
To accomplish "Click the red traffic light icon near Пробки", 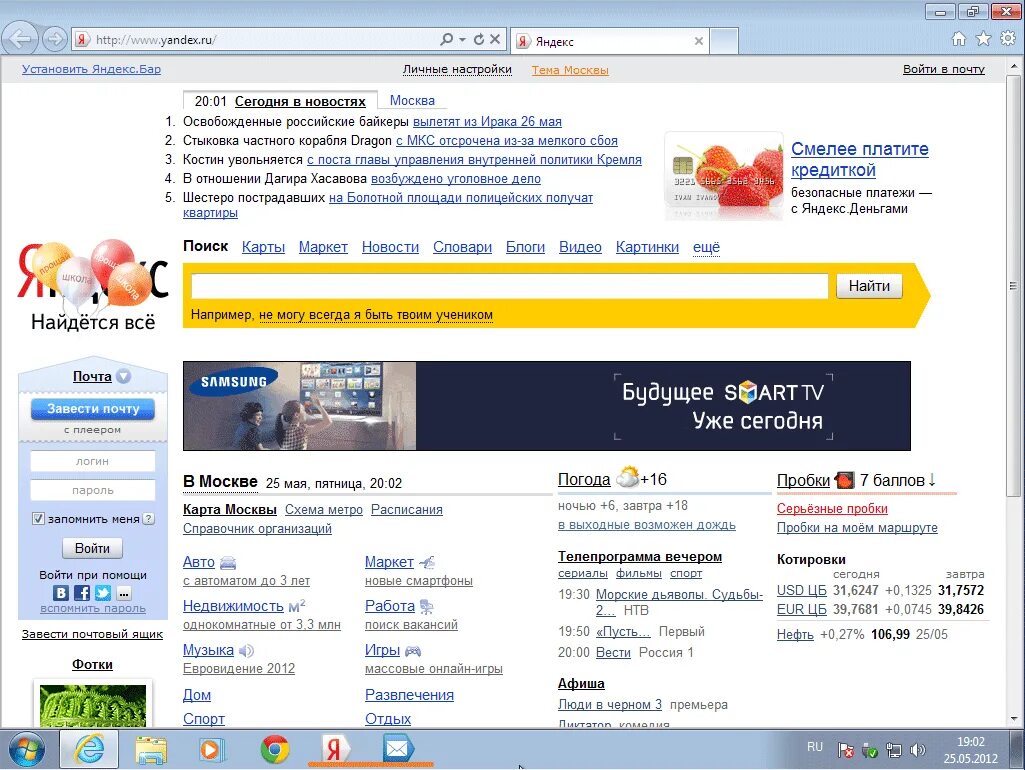I will click(844, 480).
